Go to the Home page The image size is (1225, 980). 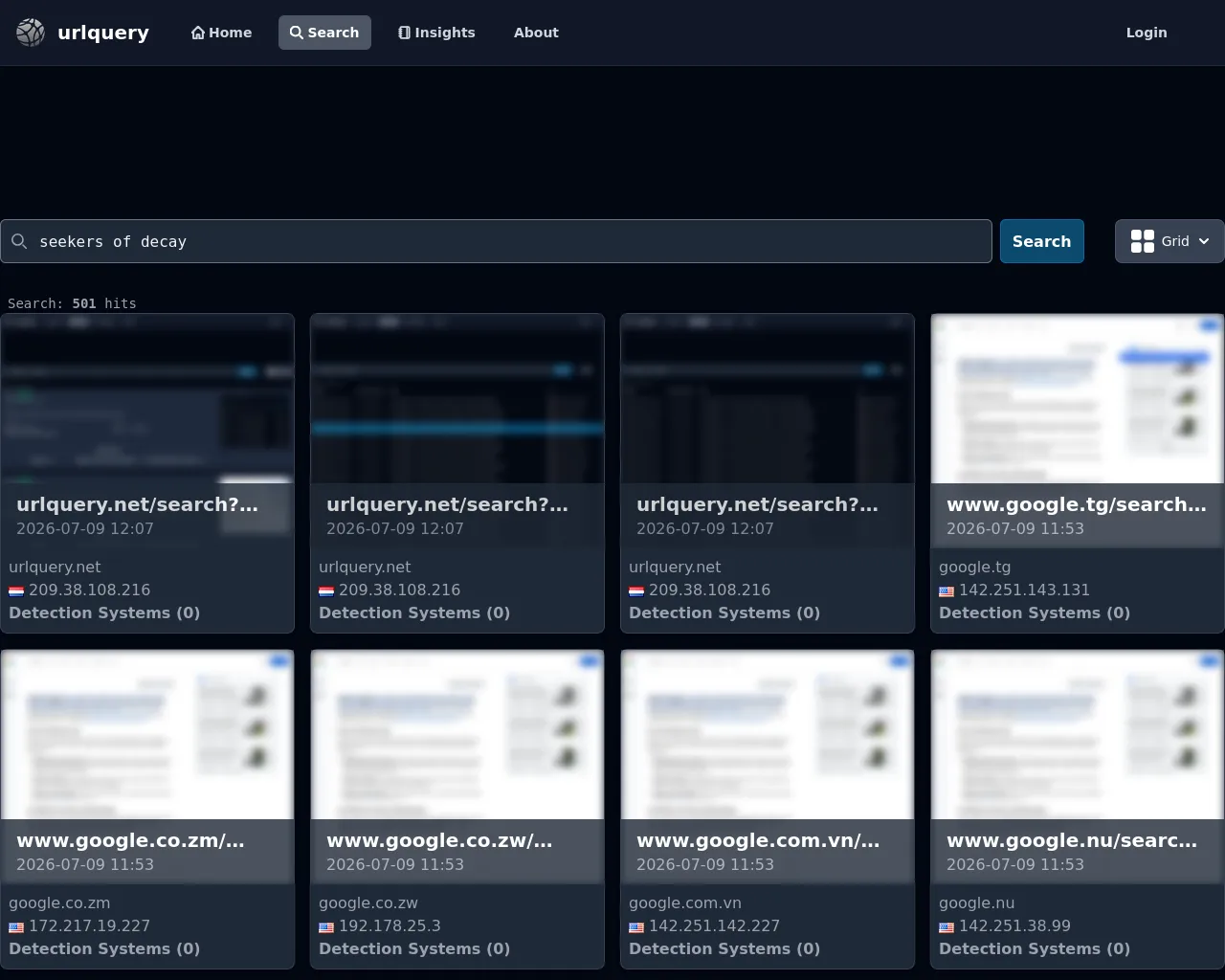(x=222, y=33)
